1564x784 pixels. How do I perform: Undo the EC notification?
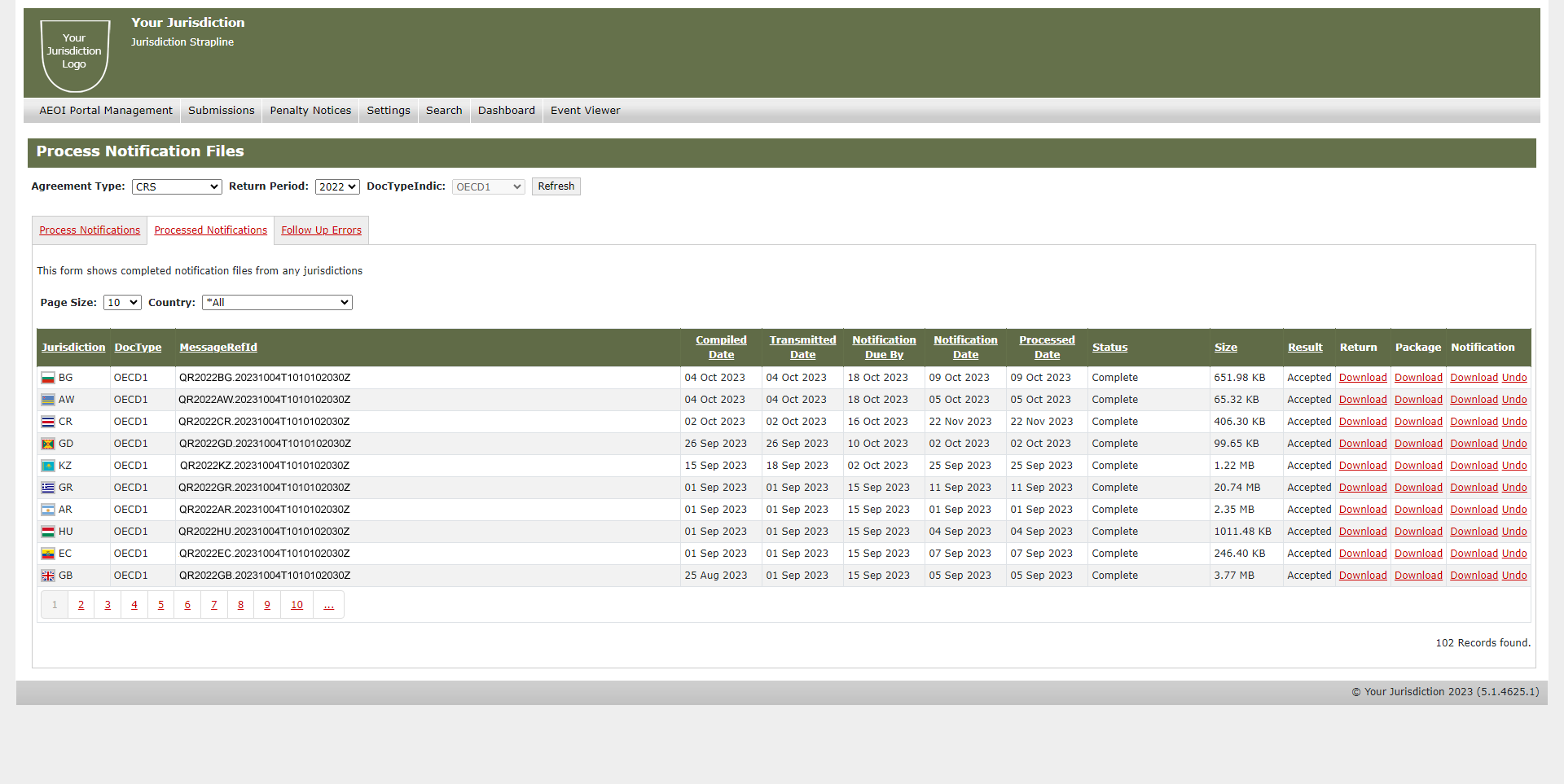pos(1514,554)
